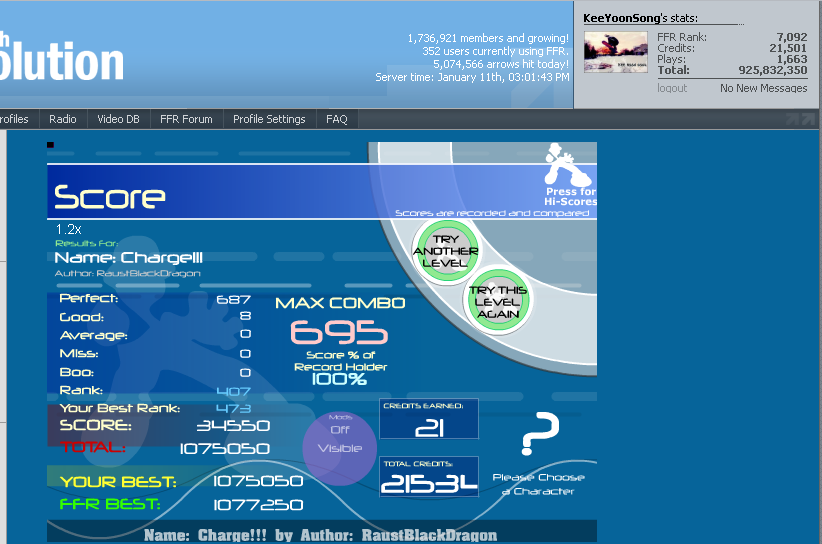Click the logout link

coord(672,88)
